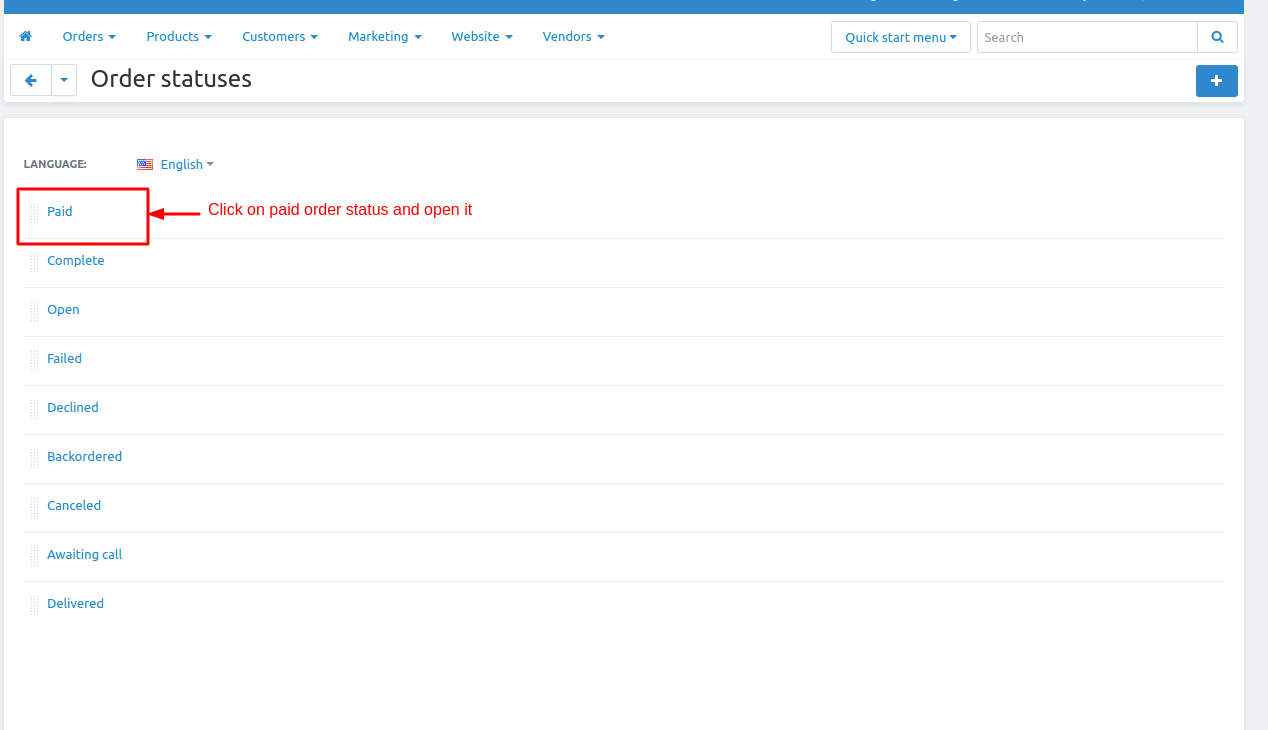The image size is (1268, 730).
Task: Open the Paid order status
Action: pyautogui.click(x=60, y=212)
